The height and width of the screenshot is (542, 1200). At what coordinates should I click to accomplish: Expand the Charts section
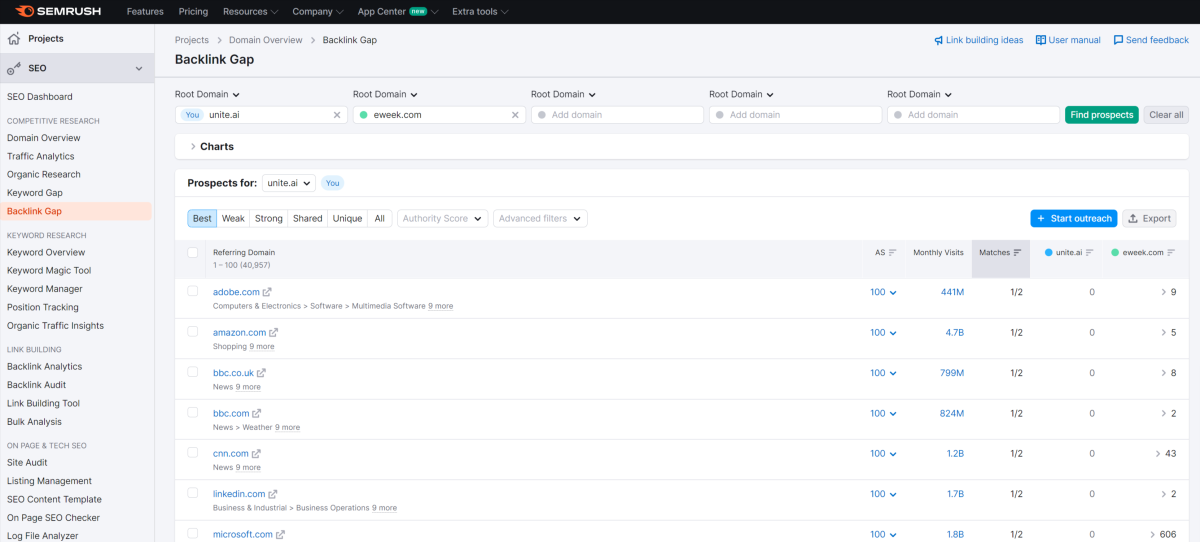(x=212, y=146)
